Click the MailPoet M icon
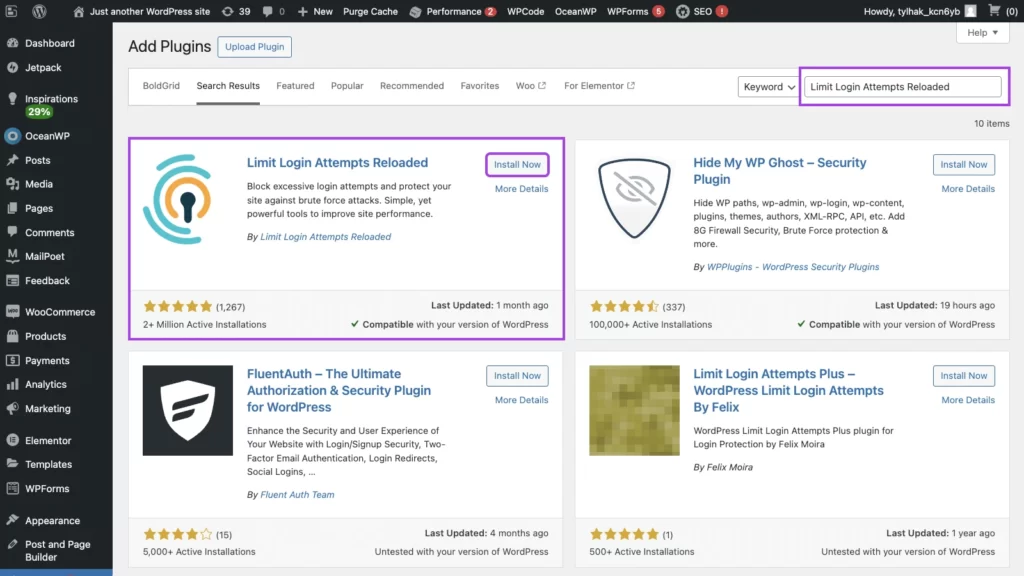Image resolution: width=1024 pixels, height=576 pixels. point(12,256)
